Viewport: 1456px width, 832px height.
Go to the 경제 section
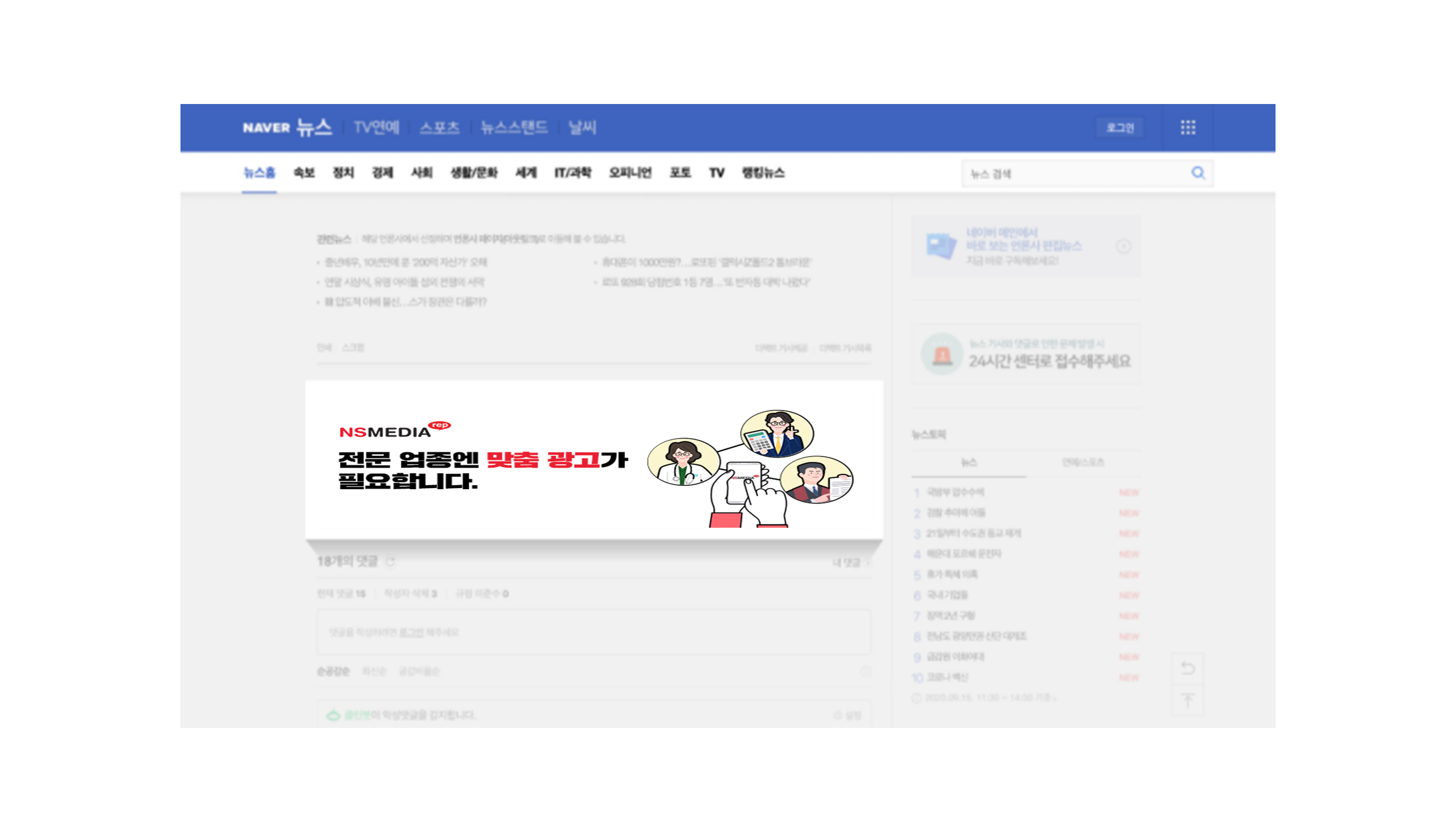tap(382, 173)
